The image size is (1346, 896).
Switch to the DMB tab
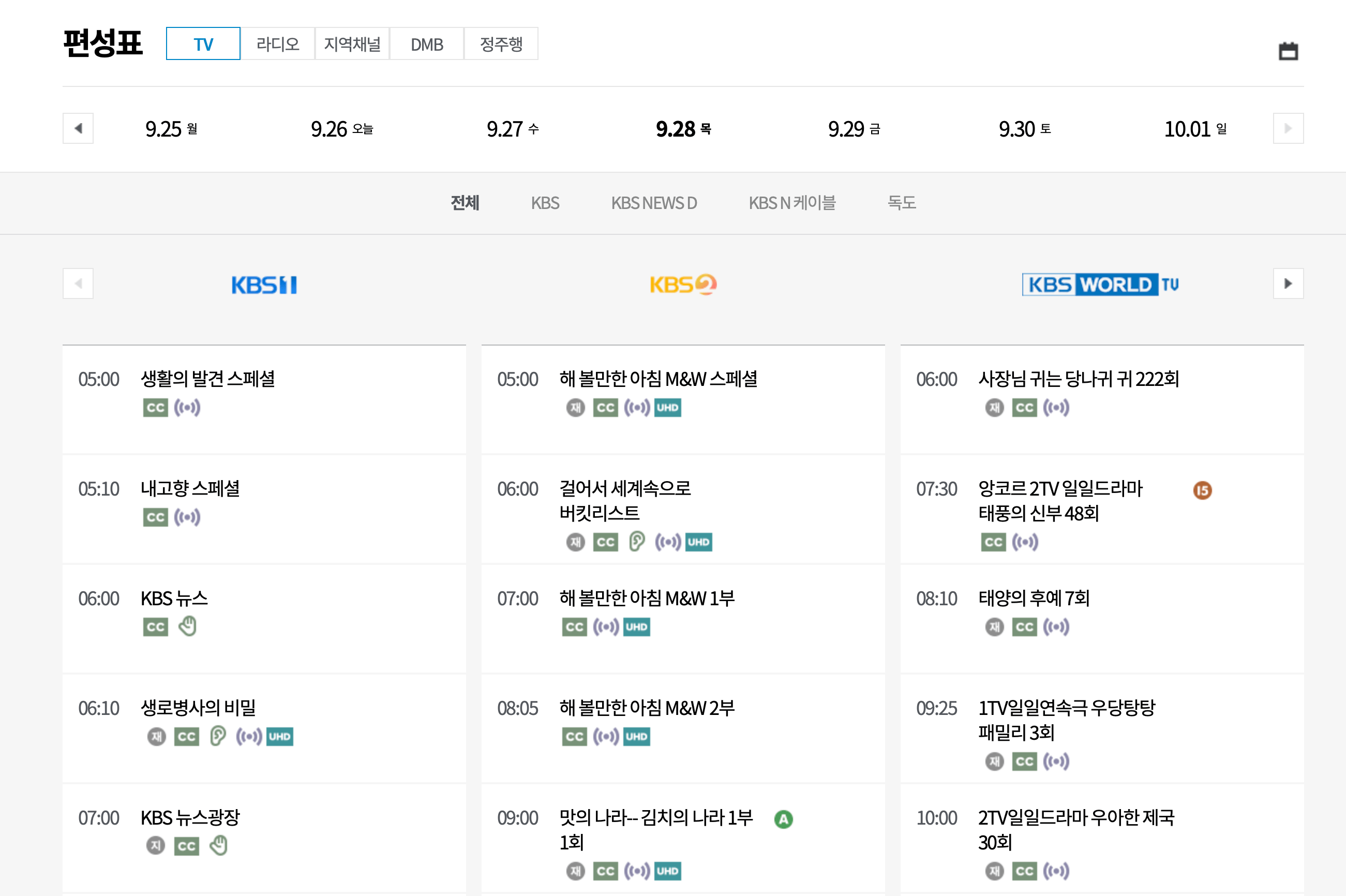point(427,44)
